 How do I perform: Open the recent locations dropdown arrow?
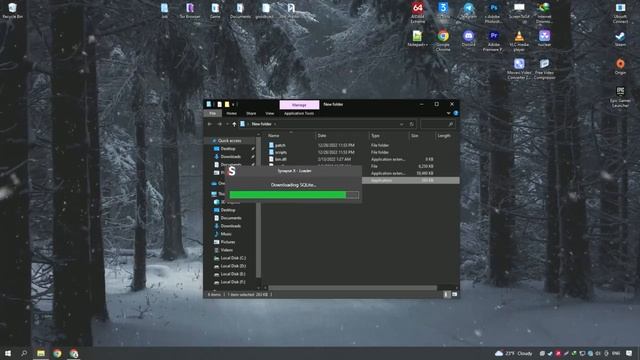[x=227, y=124]
